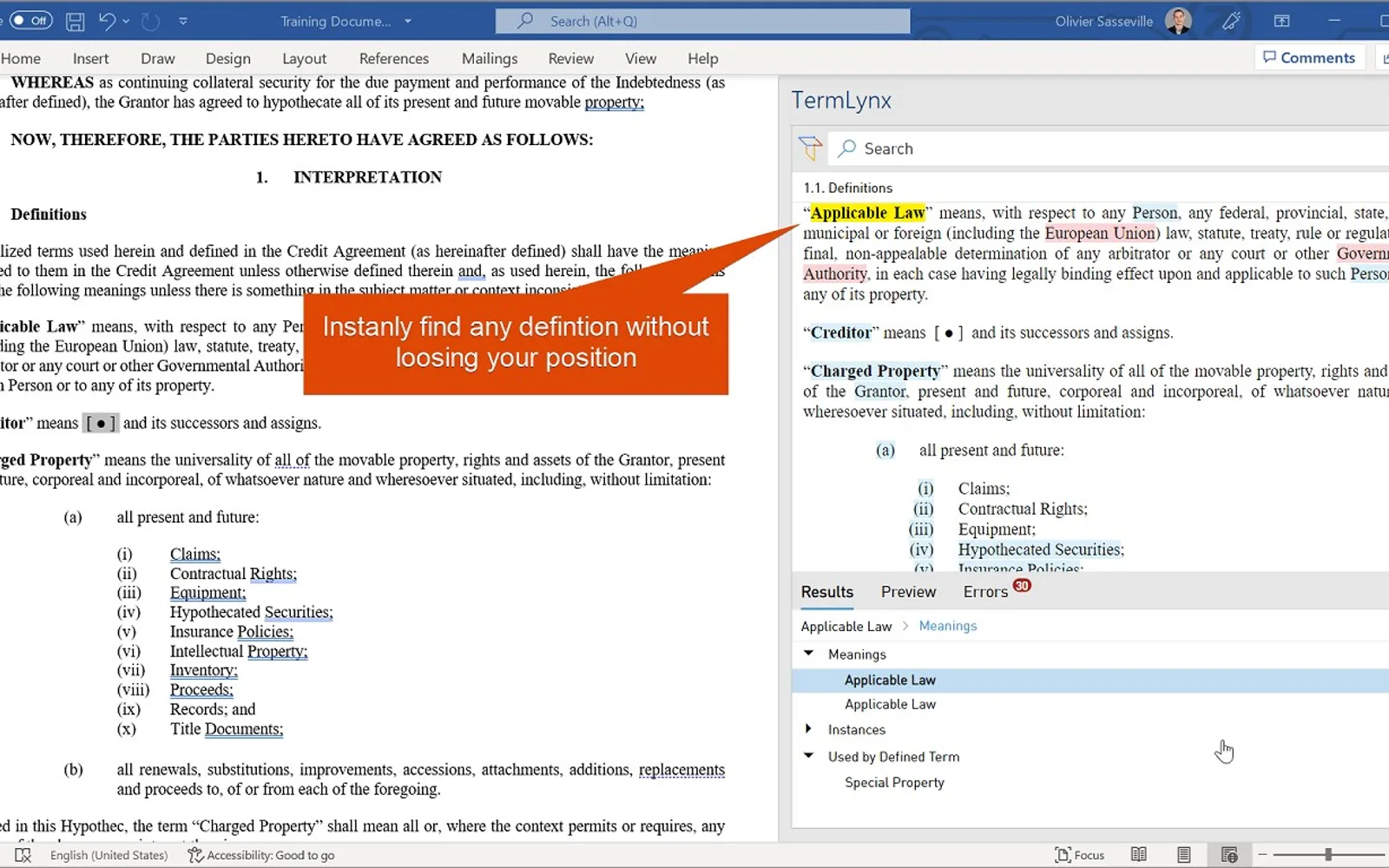This screenshot has width=1389, height=868.
Task: Switch to the Results tab
Action: 827,592
